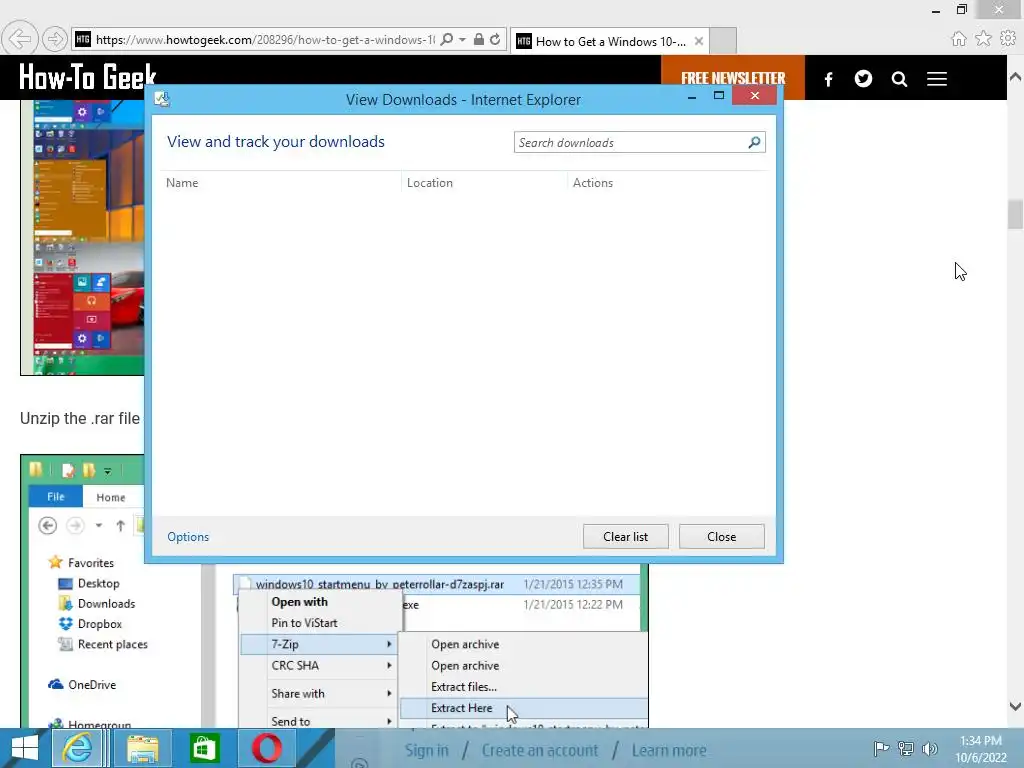The image size is (1024, 768).
Task: Click Internet Explorer icon on taskbar
Action: pyautogui.click(x=76, y=748)
